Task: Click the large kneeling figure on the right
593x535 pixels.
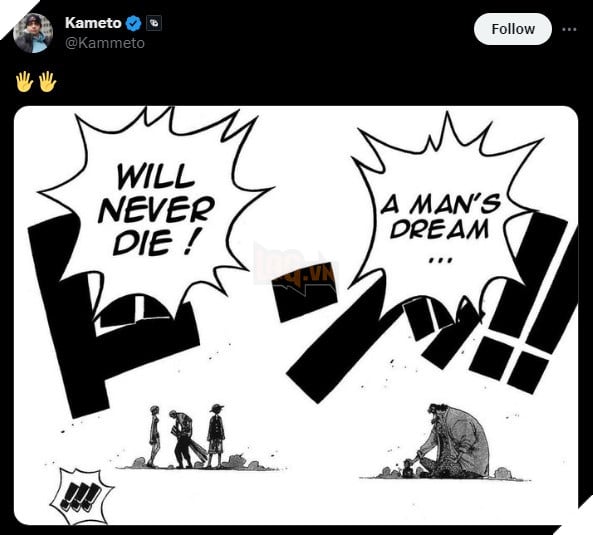Action: click(x=452, y=440)
